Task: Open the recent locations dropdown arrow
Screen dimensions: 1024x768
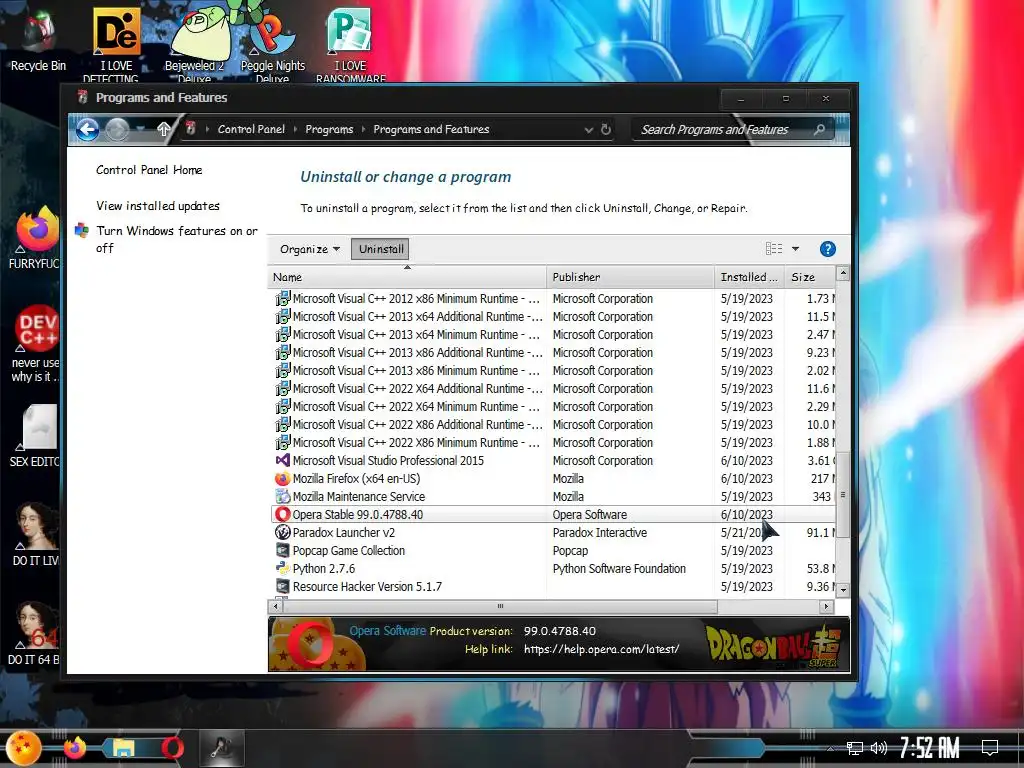Action: tap(141, 129)
